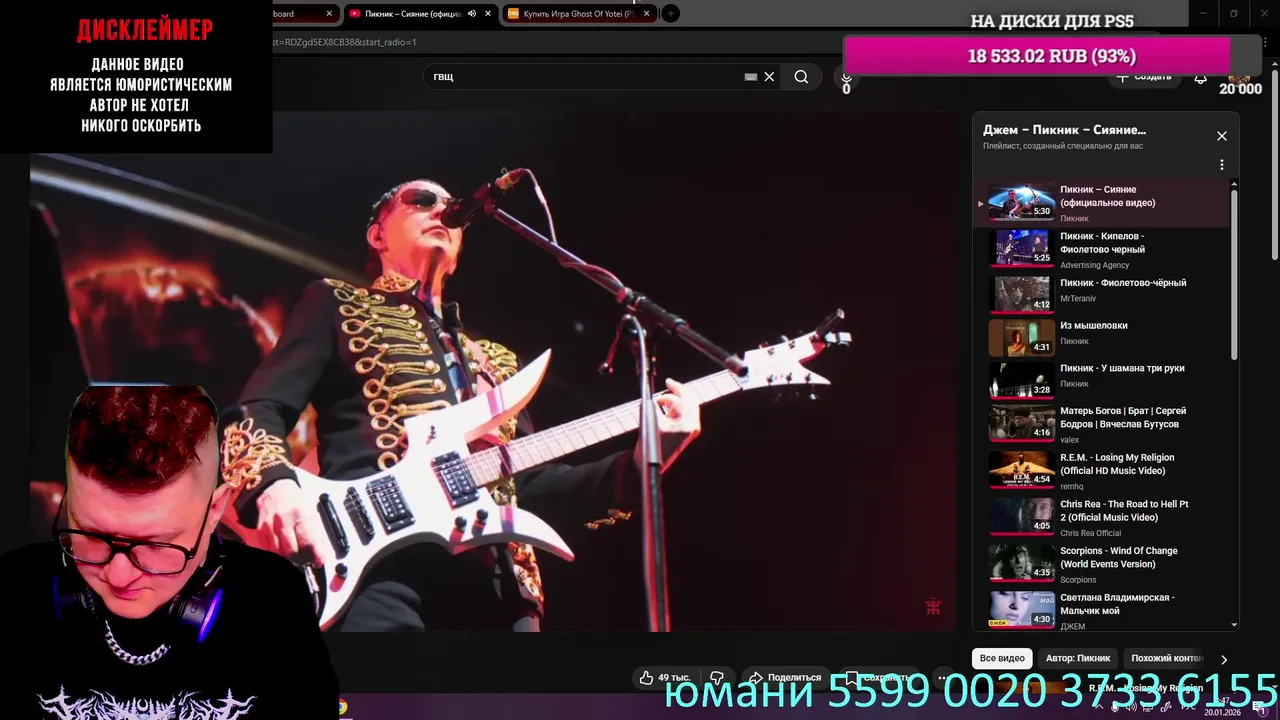Screen dimensions: 1280x720
Task: Open Пикник - Кипелов - Фиолетово черный title
Action: 1102,243
